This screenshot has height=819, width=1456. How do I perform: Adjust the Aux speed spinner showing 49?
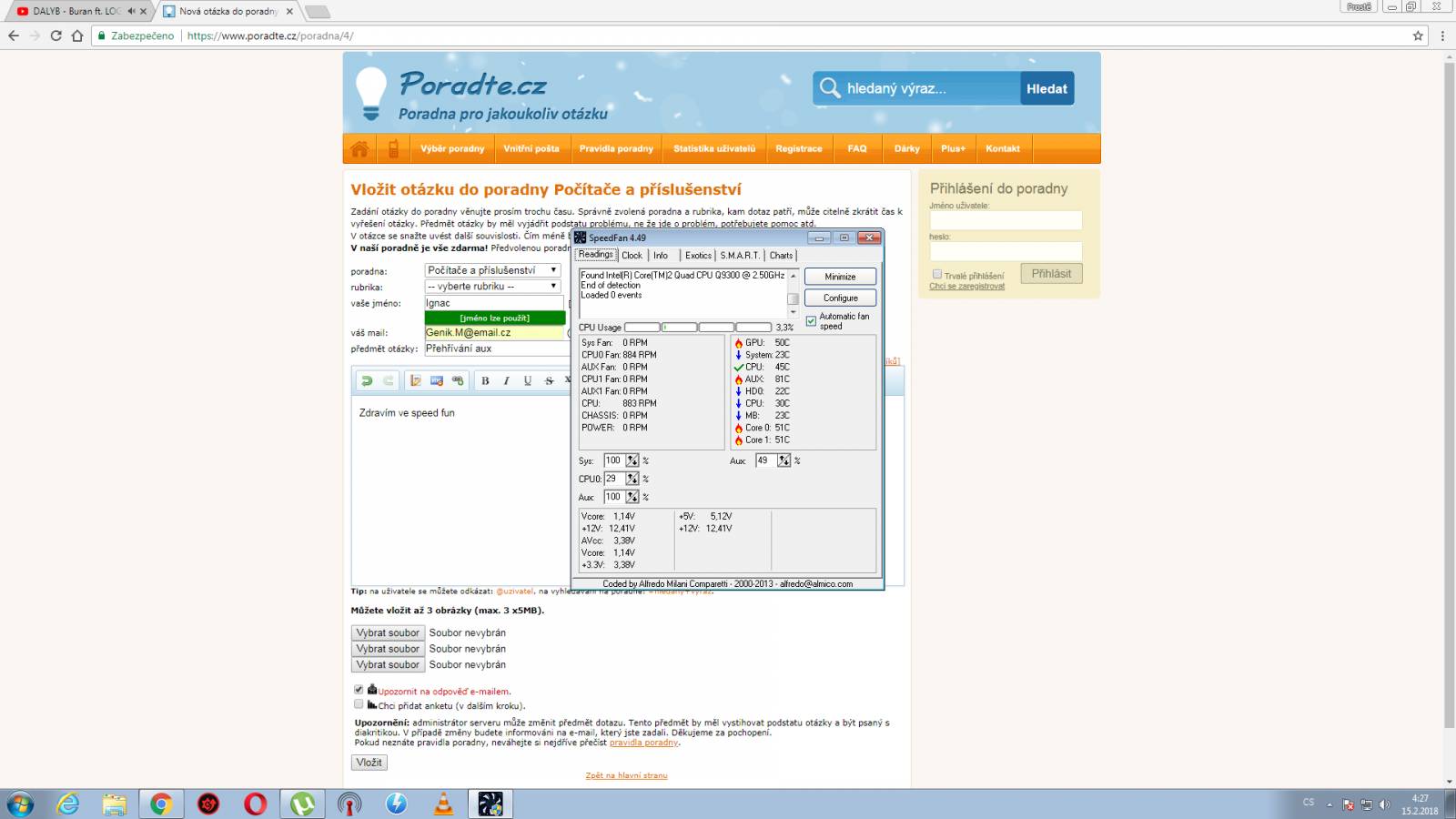coord(784,460)
